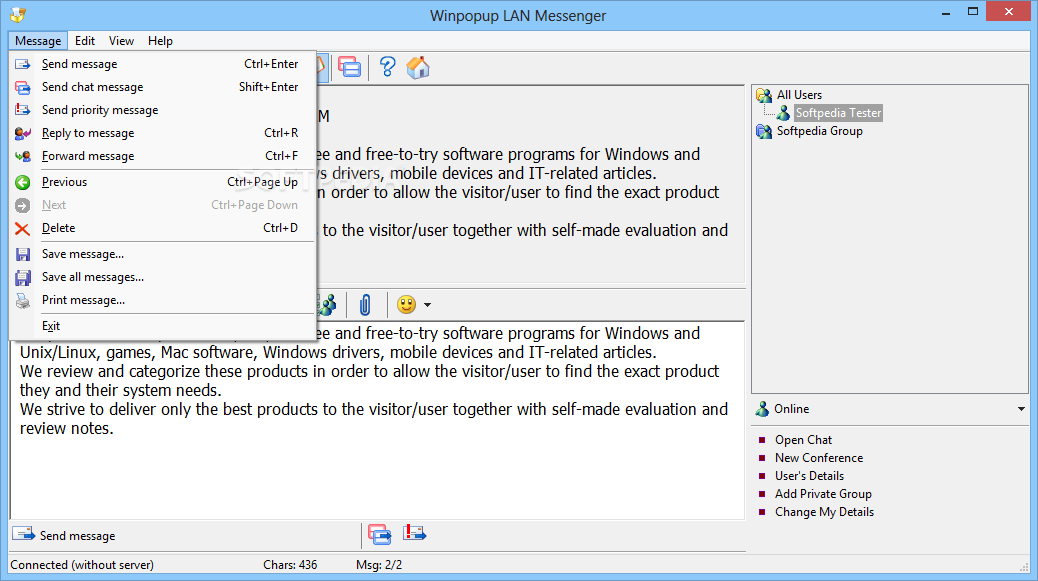Click the icon beside Forward message
The height and width of the screenshot is (581, 1038).
[x=23, y=156]
